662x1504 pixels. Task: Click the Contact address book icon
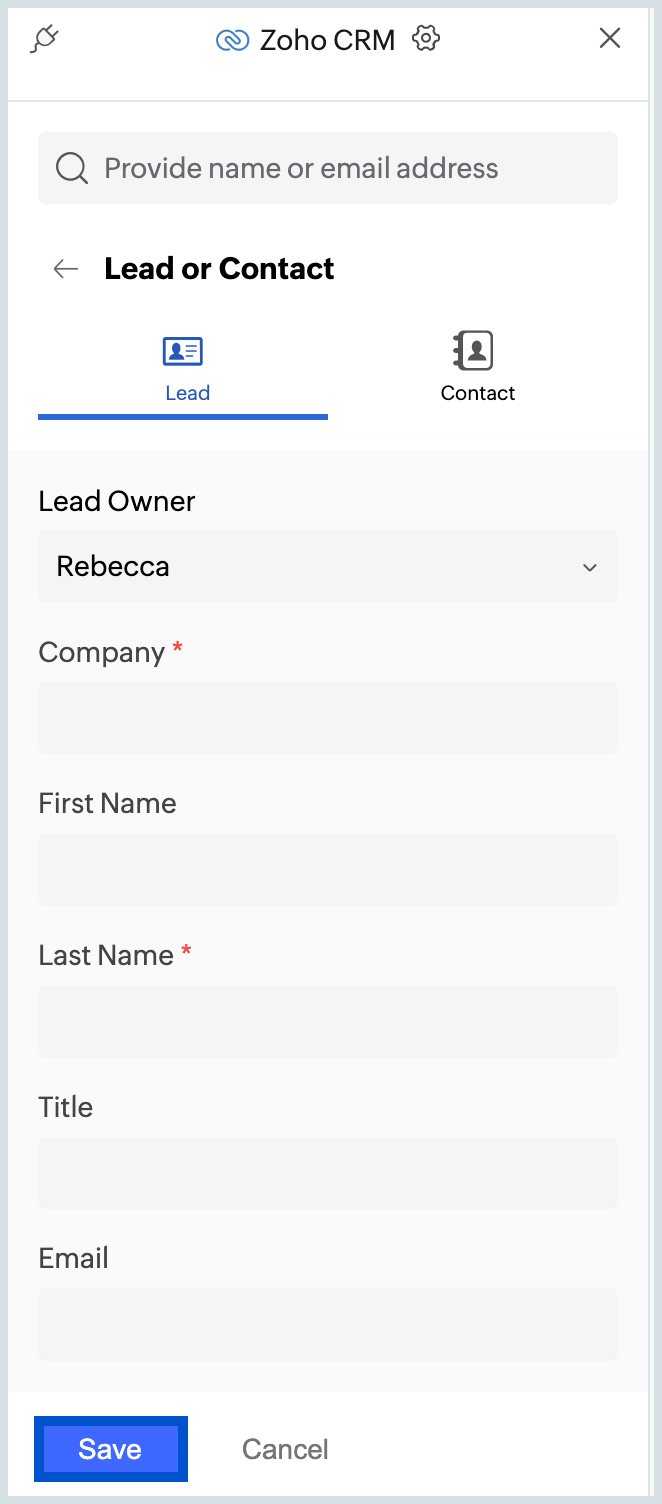[473, 350]
